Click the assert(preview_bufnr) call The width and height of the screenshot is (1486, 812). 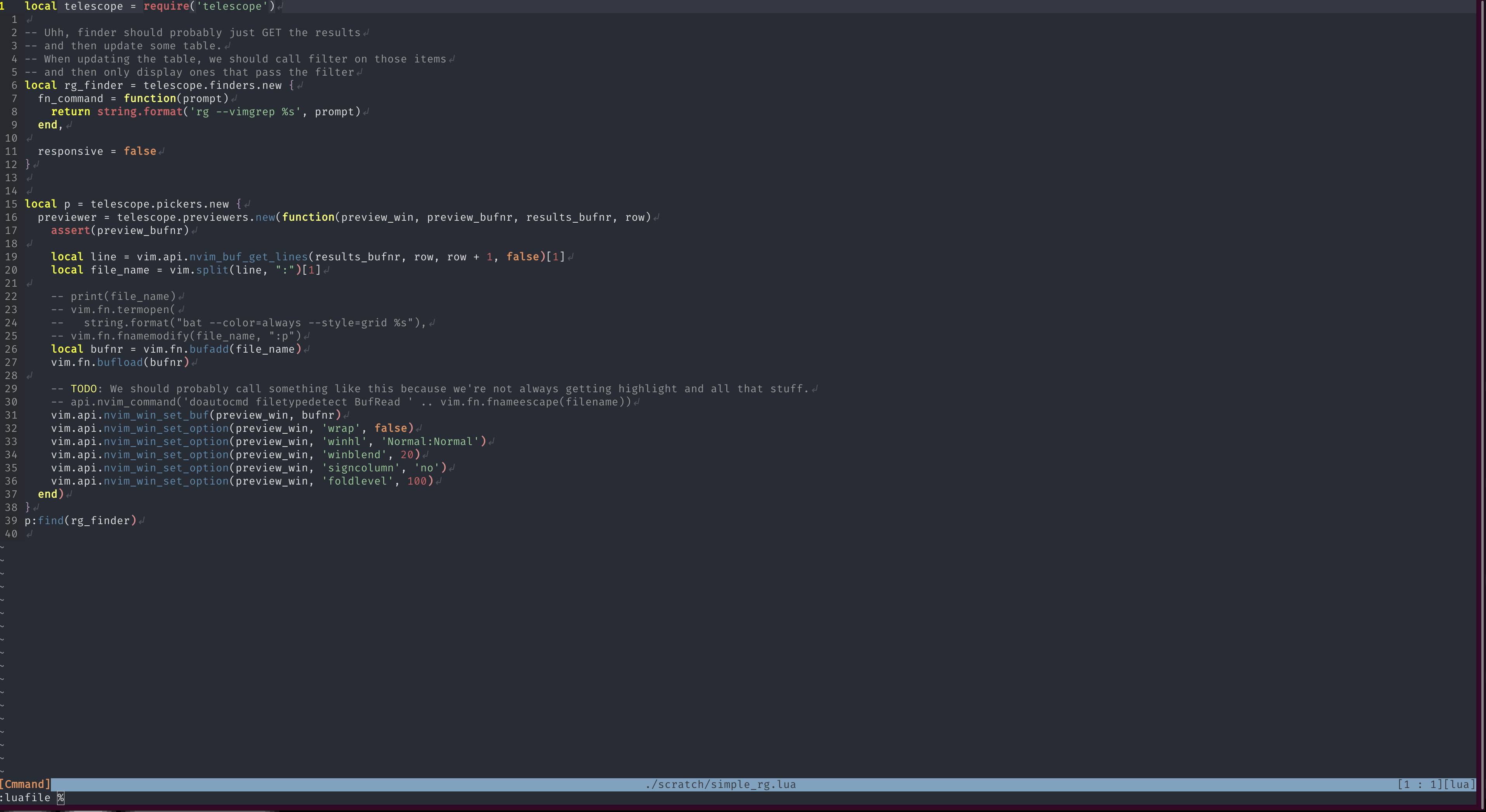(x=120, y=231)
